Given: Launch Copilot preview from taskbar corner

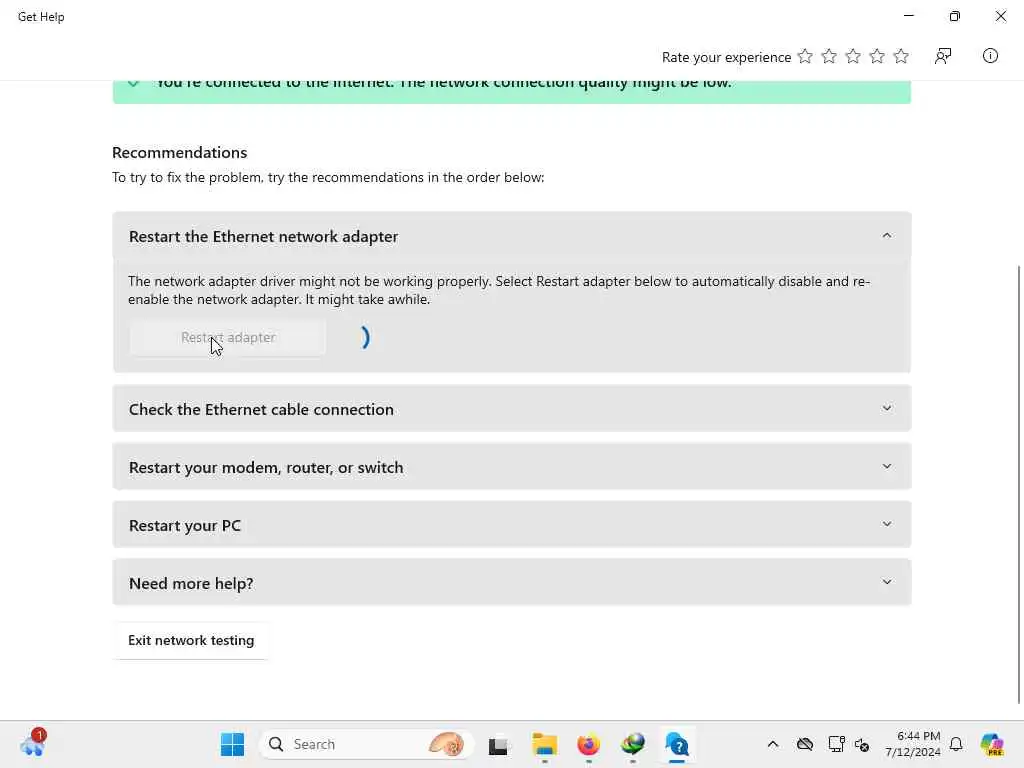Looking at the screenshot, I should coord(992,744).
